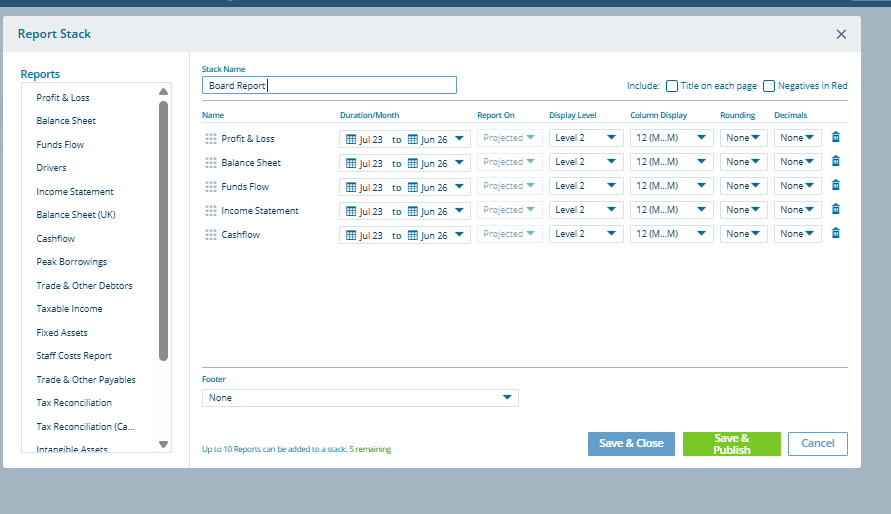The height and width of the screenshot is (514, 891).
Task: Click the reports list scrollbar thumb
Action: 164,231
